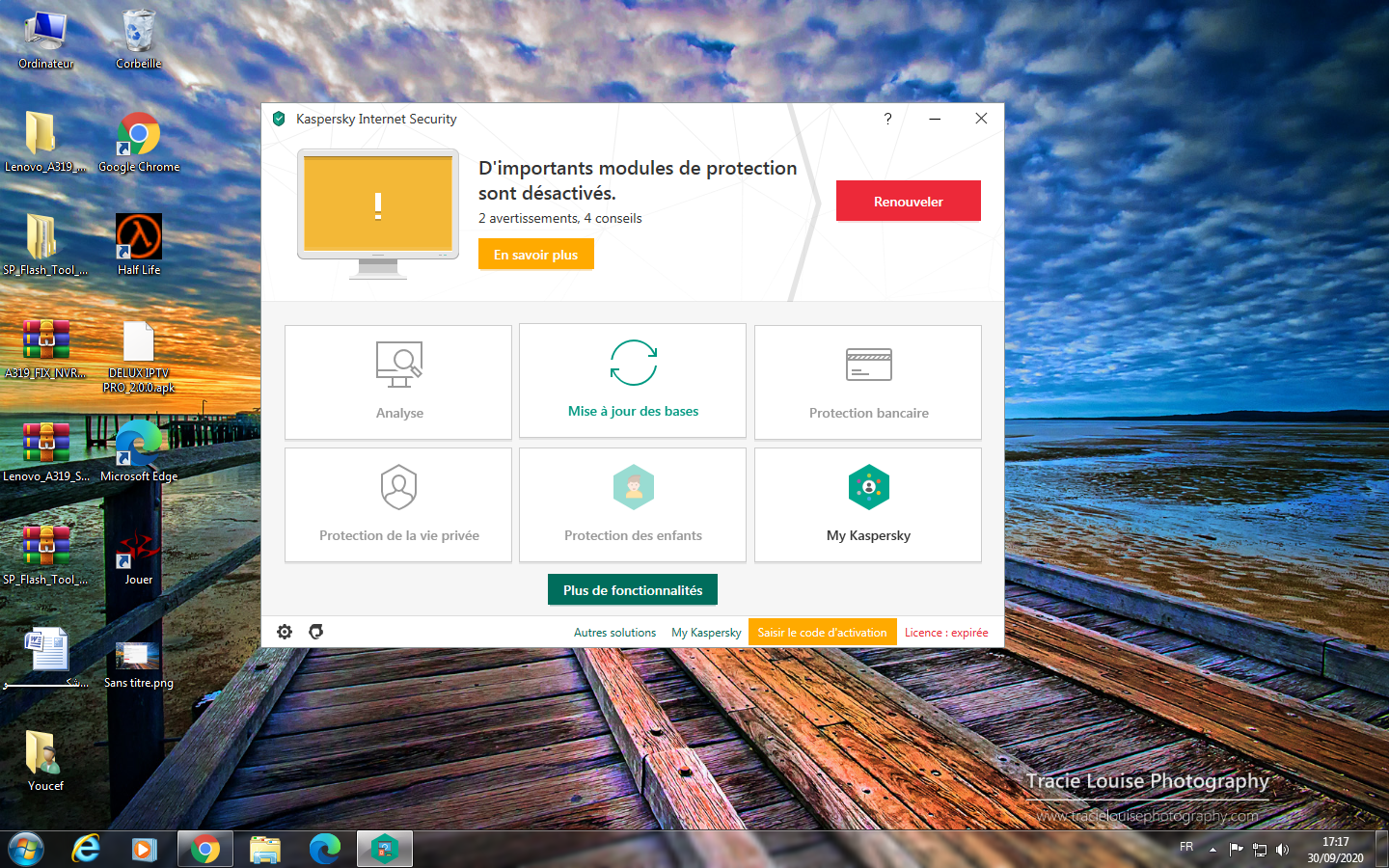This screenshot has height=868, width=1389.
Task: Minimize the Kaspersky window
Action: (x=935, y=119)
